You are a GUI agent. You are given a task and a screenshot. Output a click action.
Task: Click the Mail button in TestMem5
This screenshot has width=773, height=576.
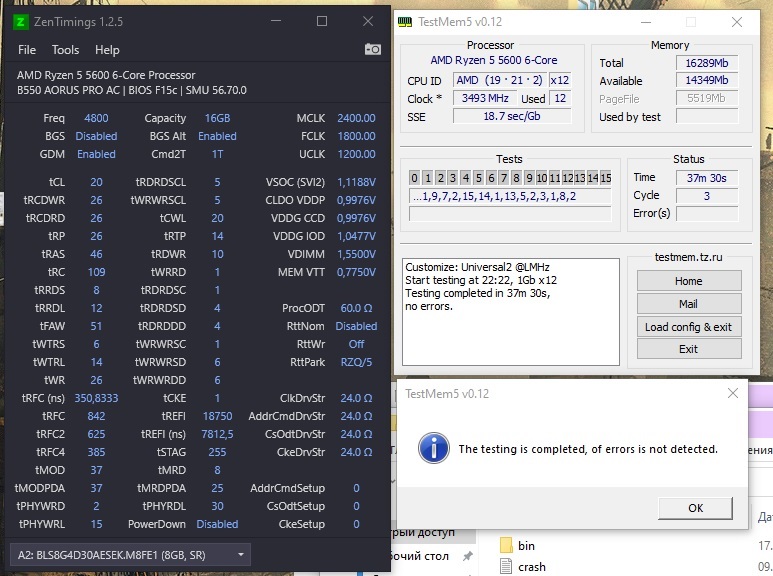(x=689, y=304)
